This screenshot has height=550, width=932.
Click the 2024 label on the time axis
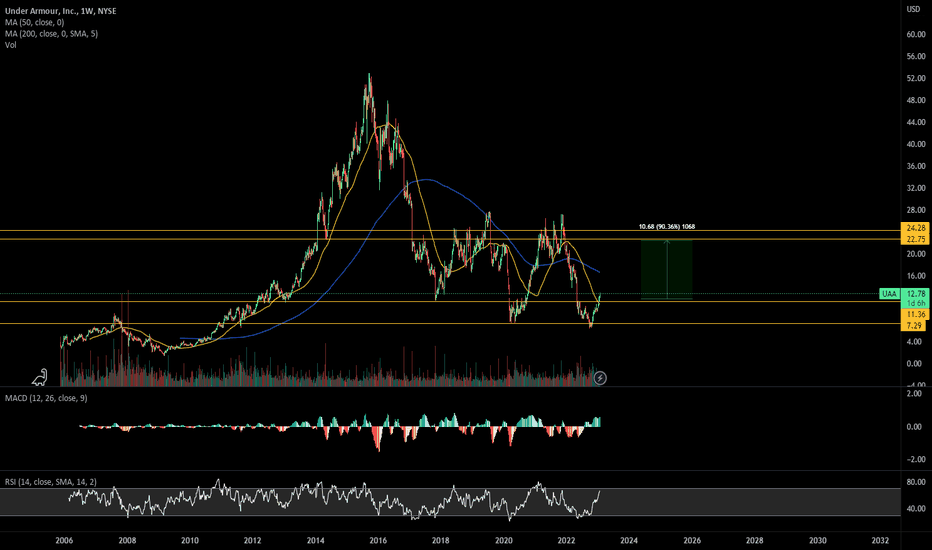(629, 540)
